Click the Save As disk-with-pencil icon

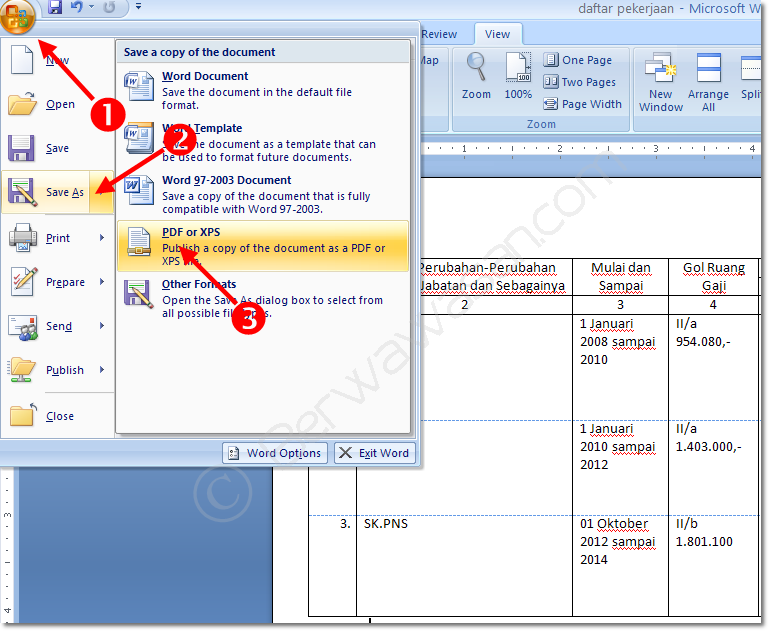22,192
